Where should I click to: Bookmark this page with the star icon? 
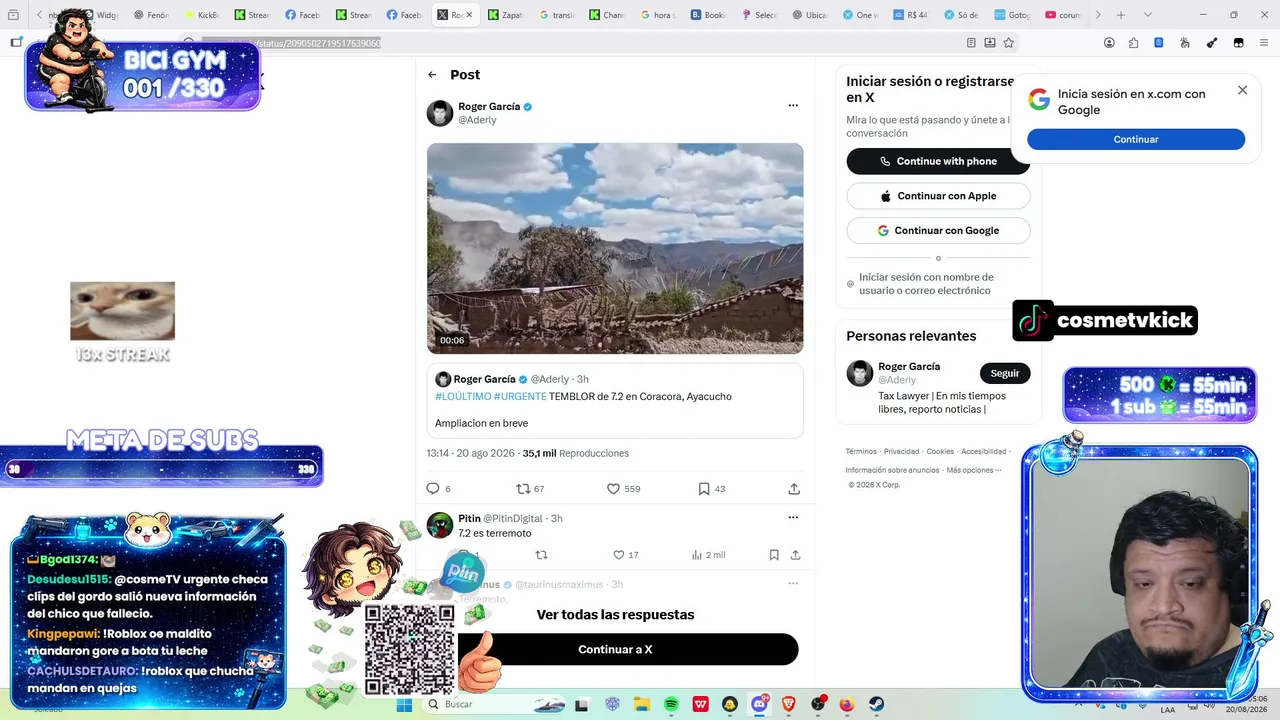point(1009,43)
